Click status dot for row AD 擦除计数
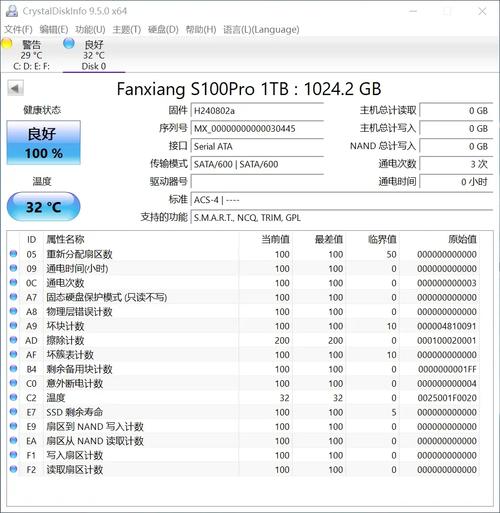Screen dimensions: 500x513 [13, 340]
